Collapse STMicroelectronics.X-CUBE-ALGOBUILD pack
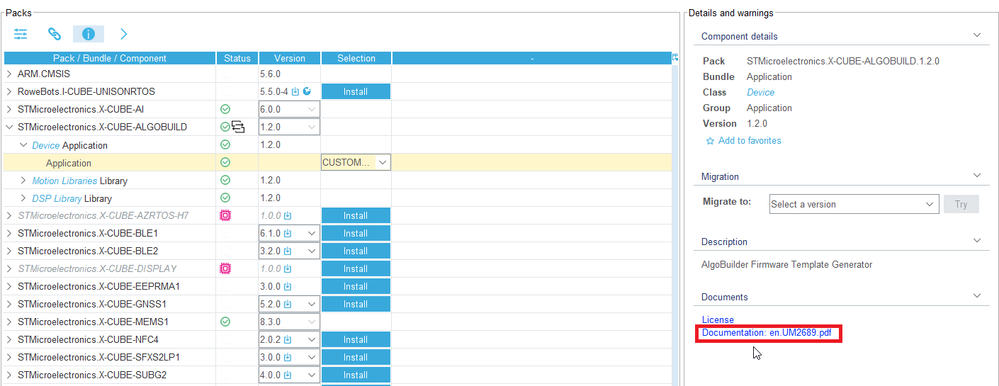 9,127
